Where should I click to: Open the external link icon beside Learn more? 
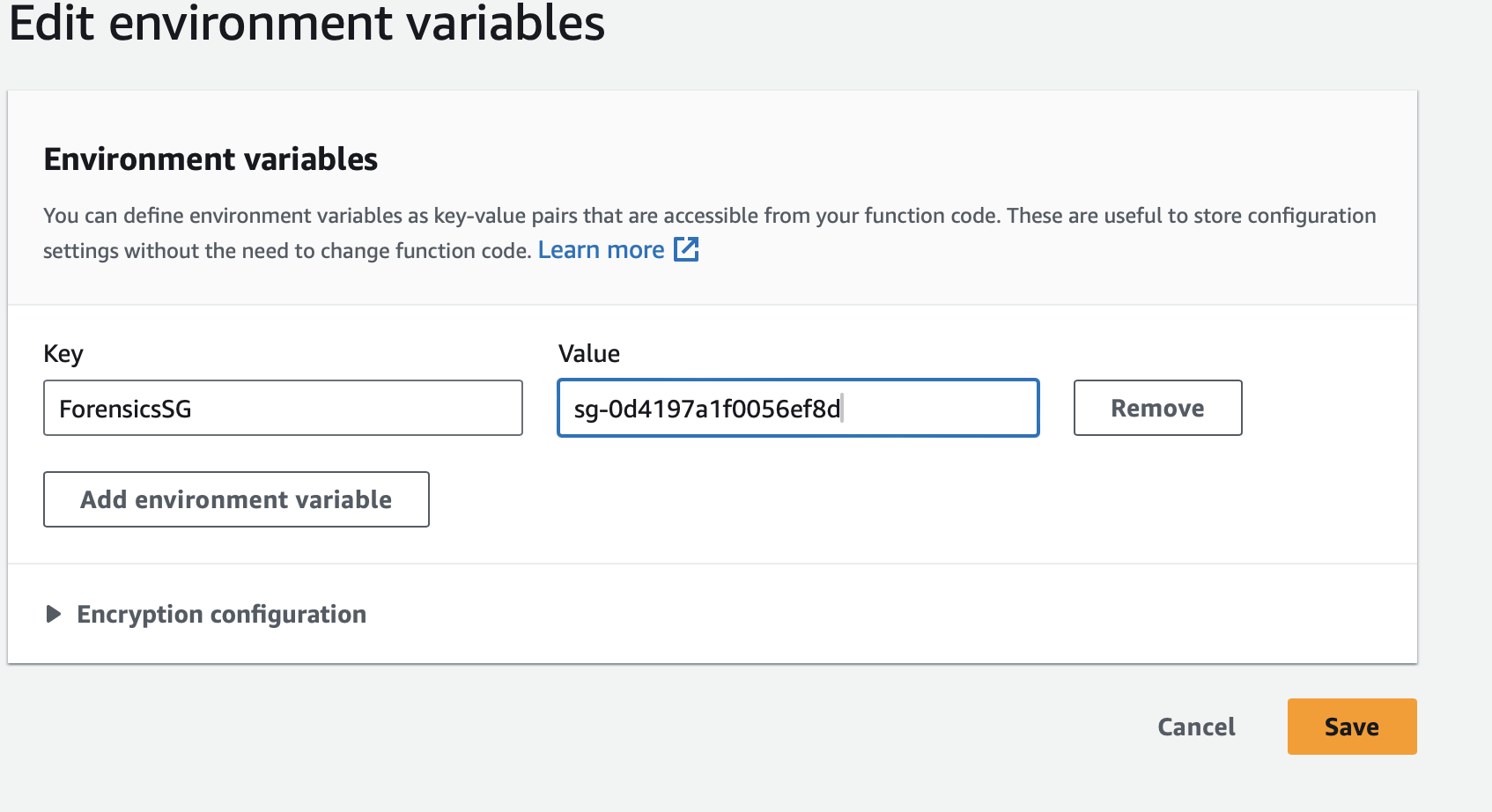(x=686, y=250)
